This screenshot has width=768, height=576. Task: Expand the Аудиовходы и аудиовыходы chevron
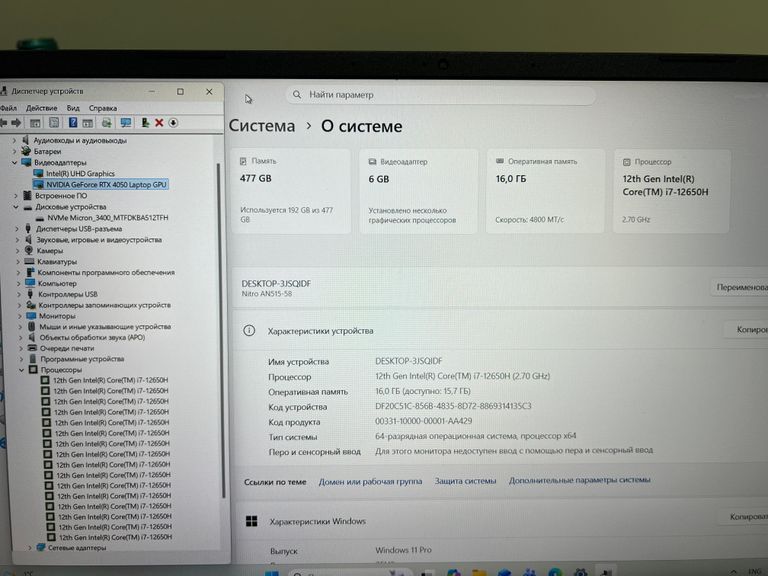coord(14,140)
